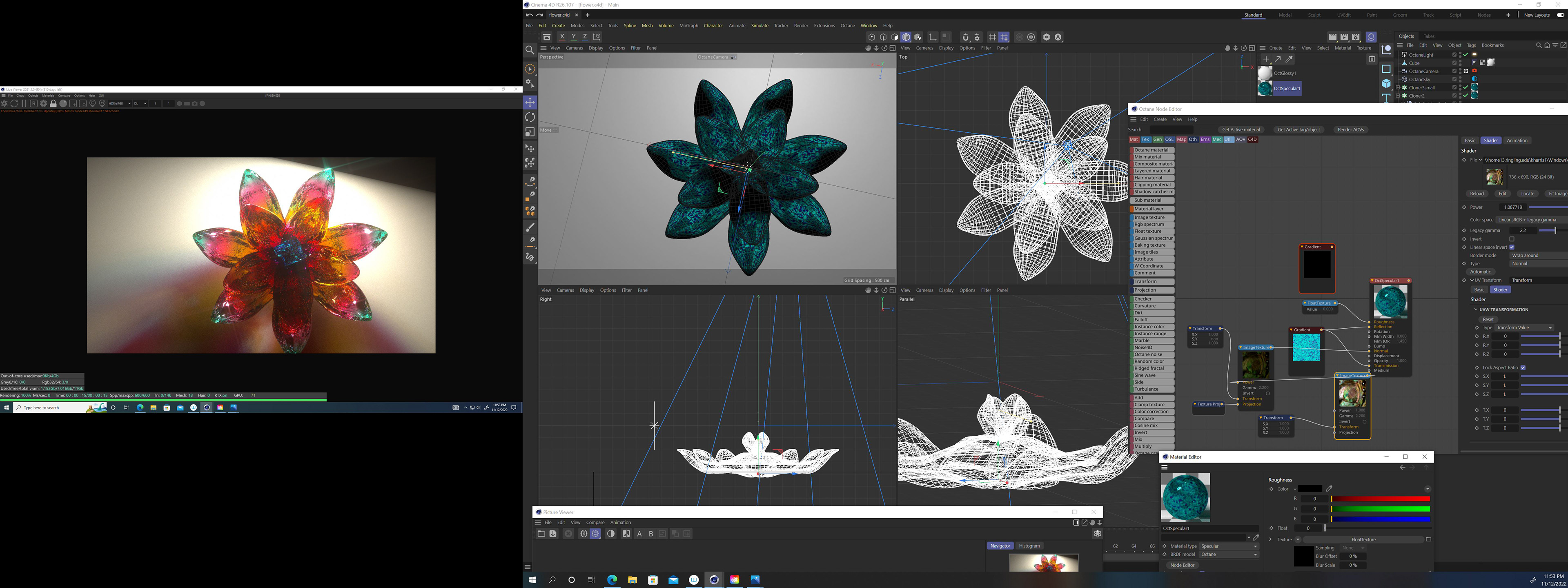Click the Render to Picture Viewer icon
1568x588 pixels.
coord(1344,37)
